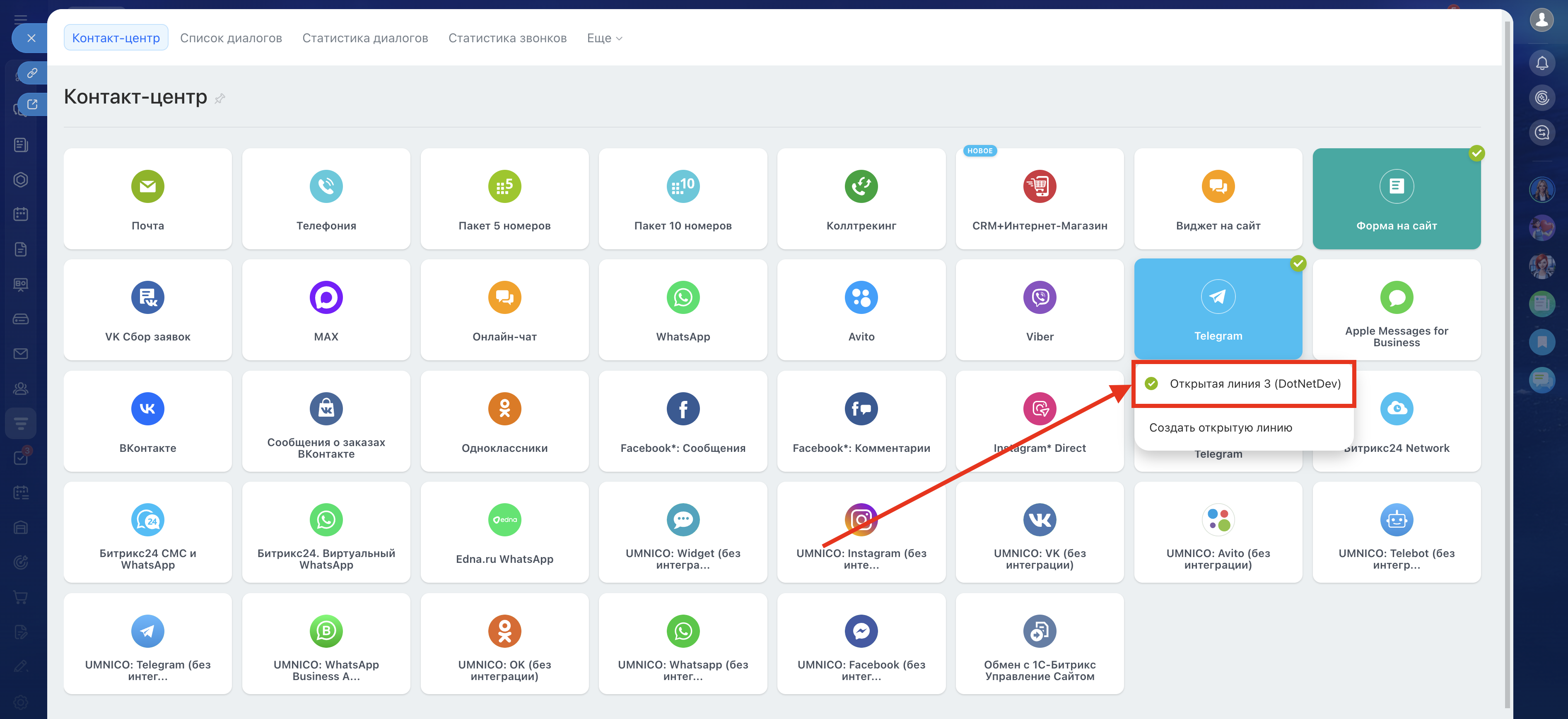
Task: Open the MAX messenger icon
Action: 326,297
